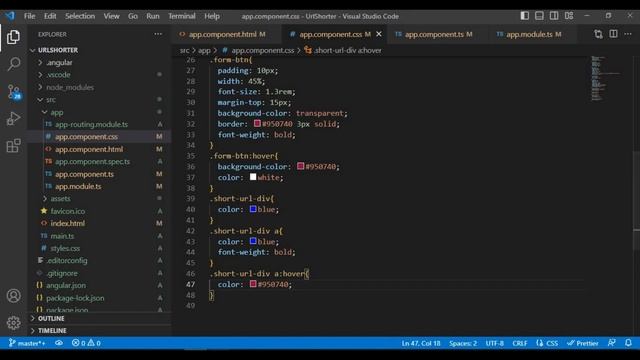Toggle the primary side bar layout icon

(524, 16)
